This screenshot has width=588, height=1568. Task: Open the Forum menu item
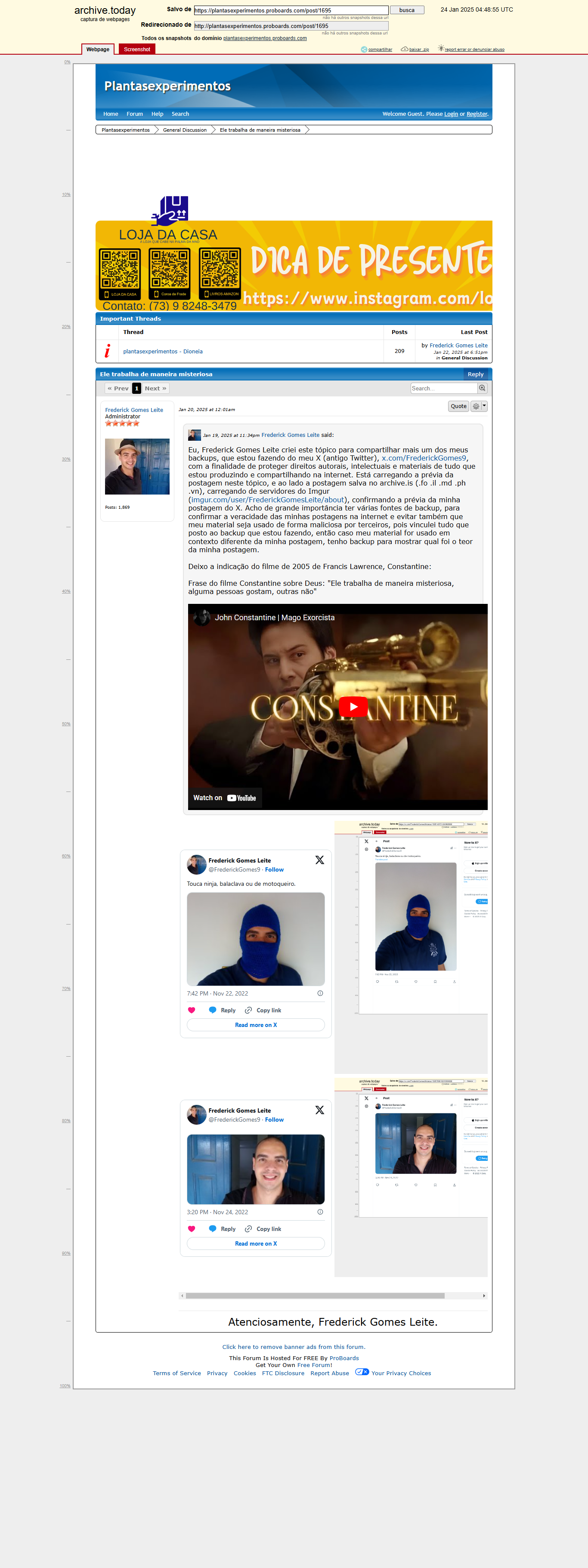tap(135, 114)
